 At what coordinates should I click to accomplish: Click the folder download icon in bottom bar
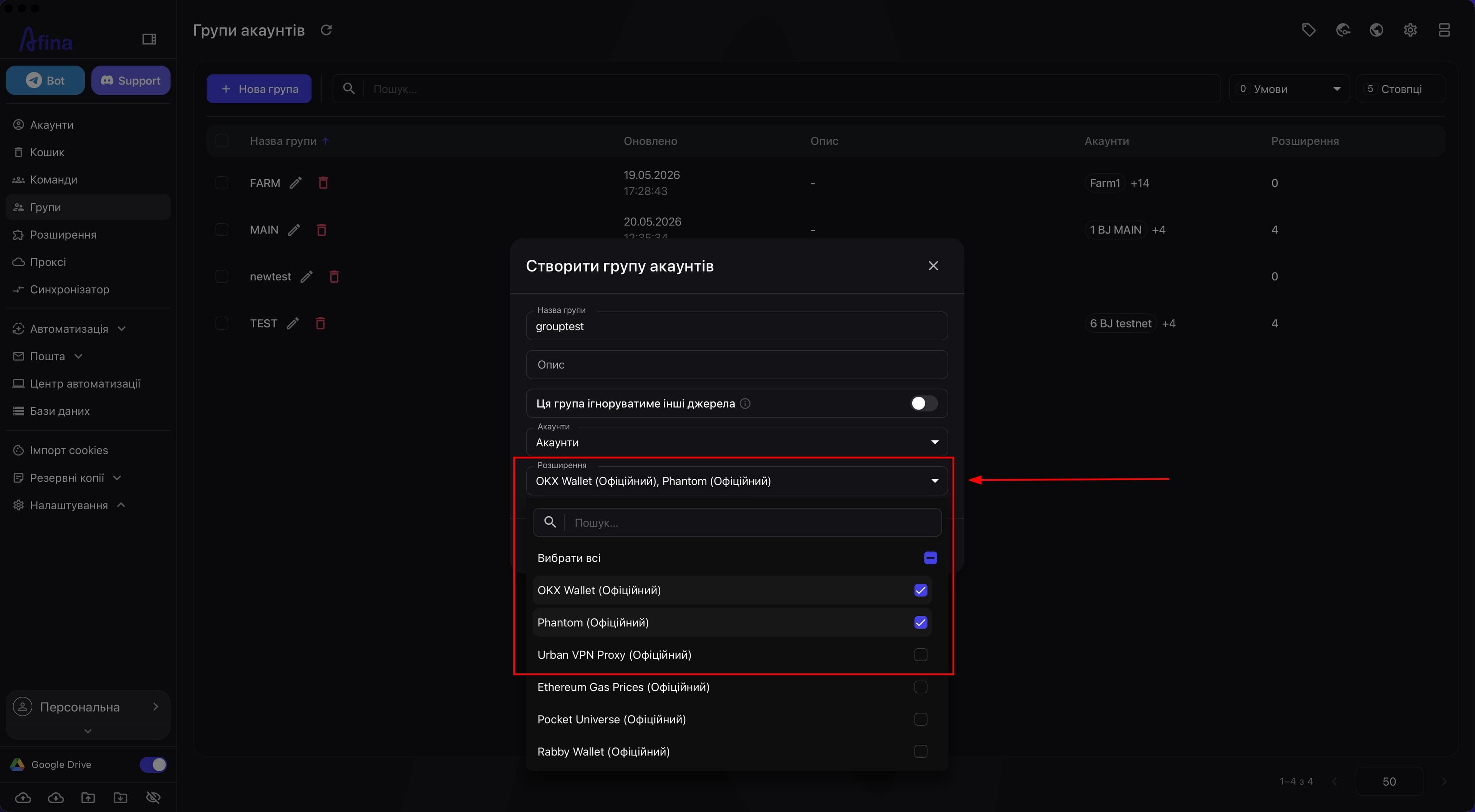click(120, 798)
